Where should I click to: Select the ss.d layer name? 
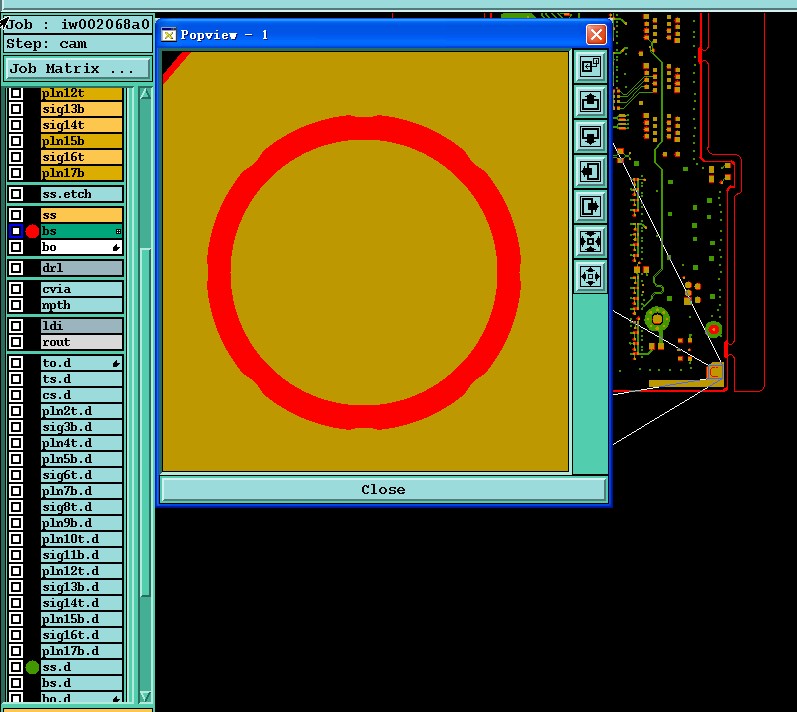pos(81,667)
